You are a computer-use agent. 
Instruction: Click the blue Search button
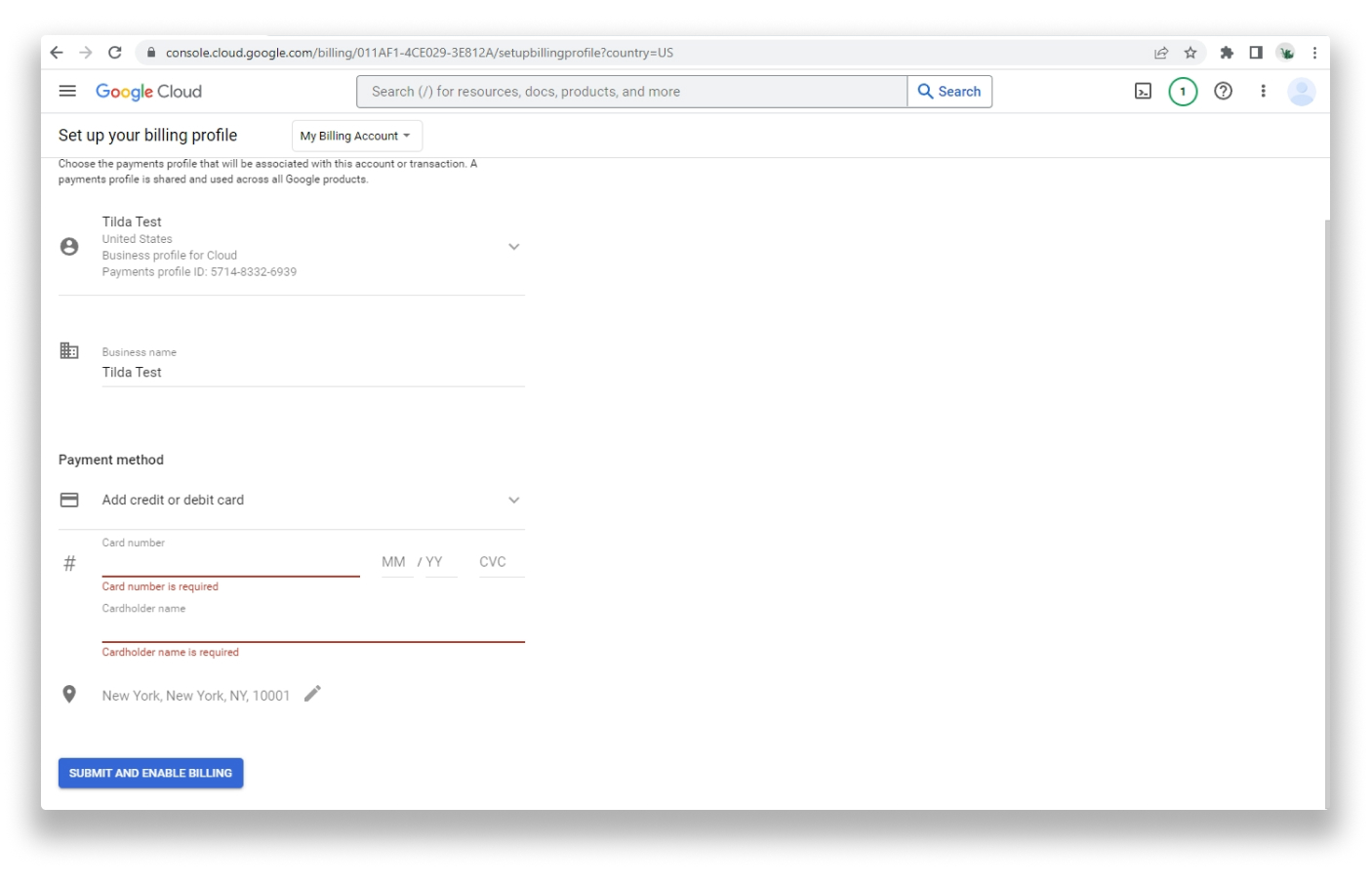coord(949,92)
